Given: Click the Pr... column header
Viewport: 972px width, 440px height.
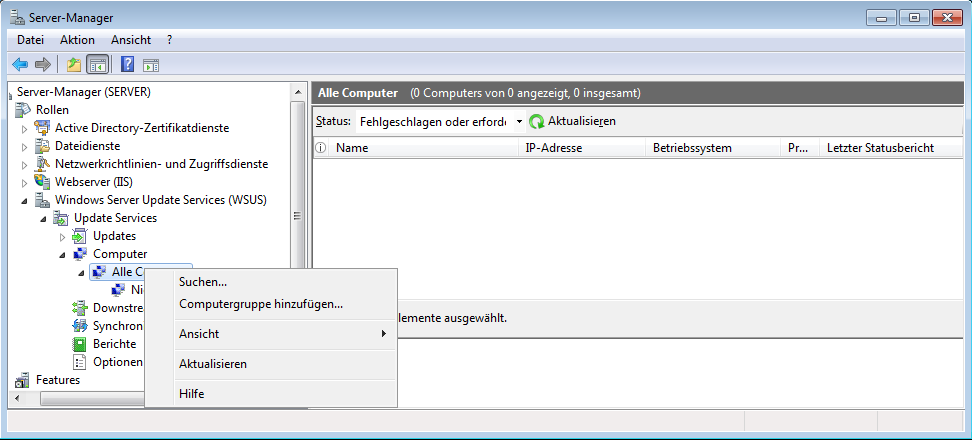Looking at the screenshot, I should click(x=800, y=148).
